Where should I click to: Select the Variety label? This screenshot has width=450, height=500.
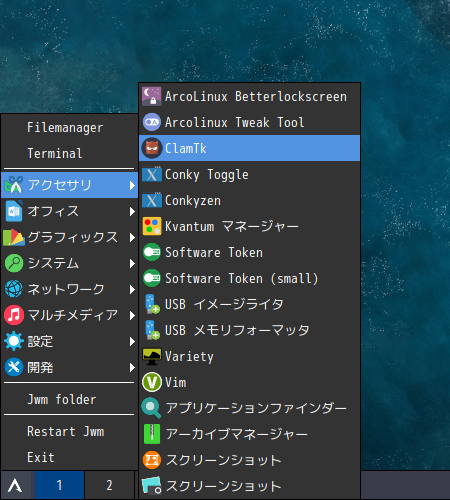point(189,357)
